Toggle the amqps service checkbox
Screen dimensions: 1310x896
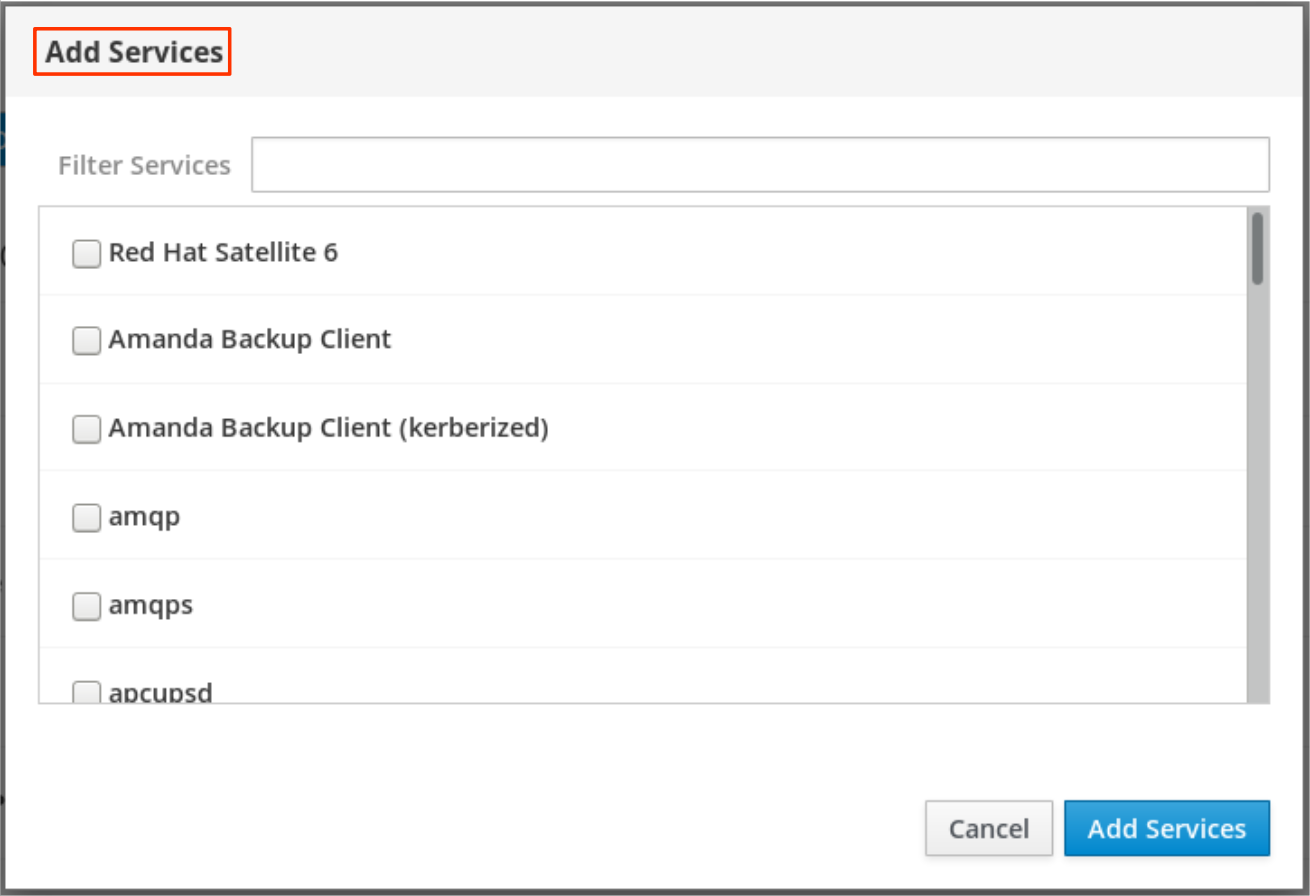87,606
